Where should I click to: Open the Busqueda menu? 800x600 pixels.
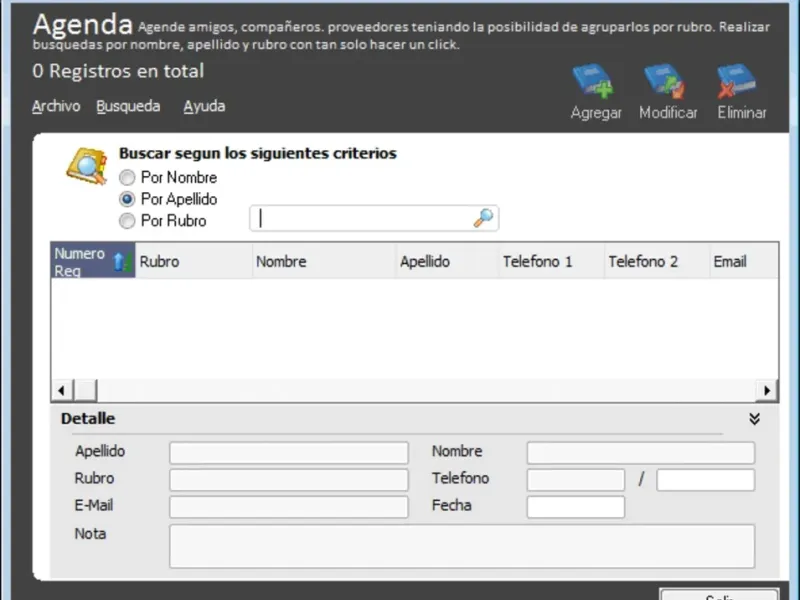128,106
